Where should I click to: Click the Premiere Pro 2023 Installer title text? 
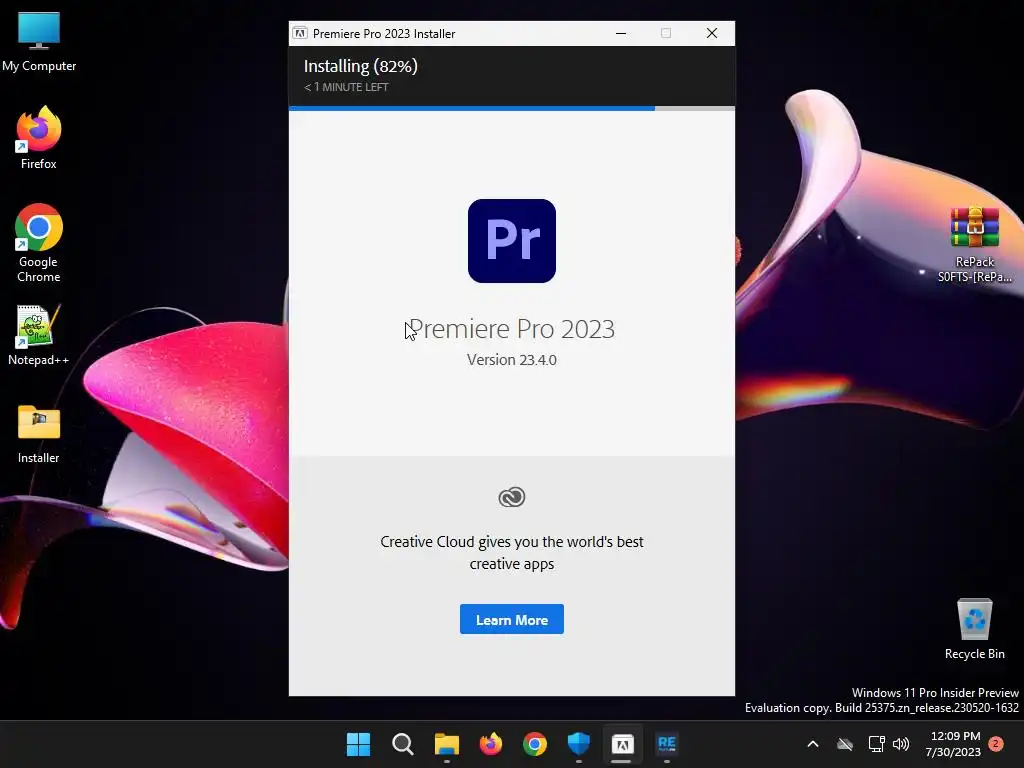384,33
